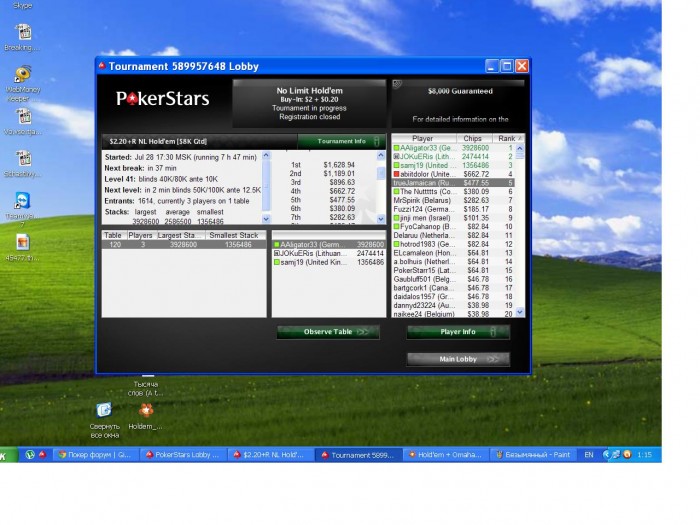Expand hidden tray icons with the blue arrow

[x=606, y=454]
